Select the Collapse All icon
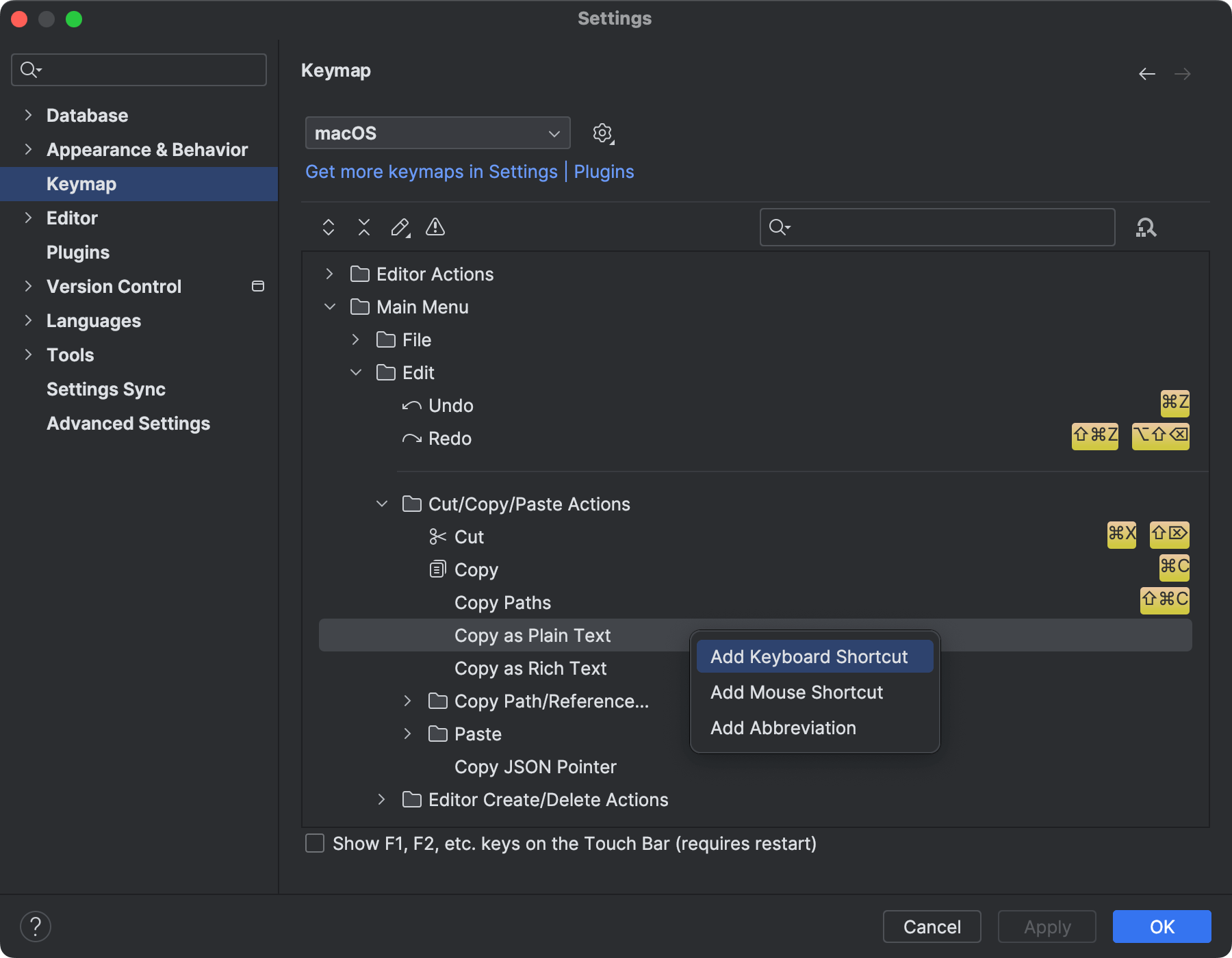This screenshot has width=1232, height=958. coord(363,227)
